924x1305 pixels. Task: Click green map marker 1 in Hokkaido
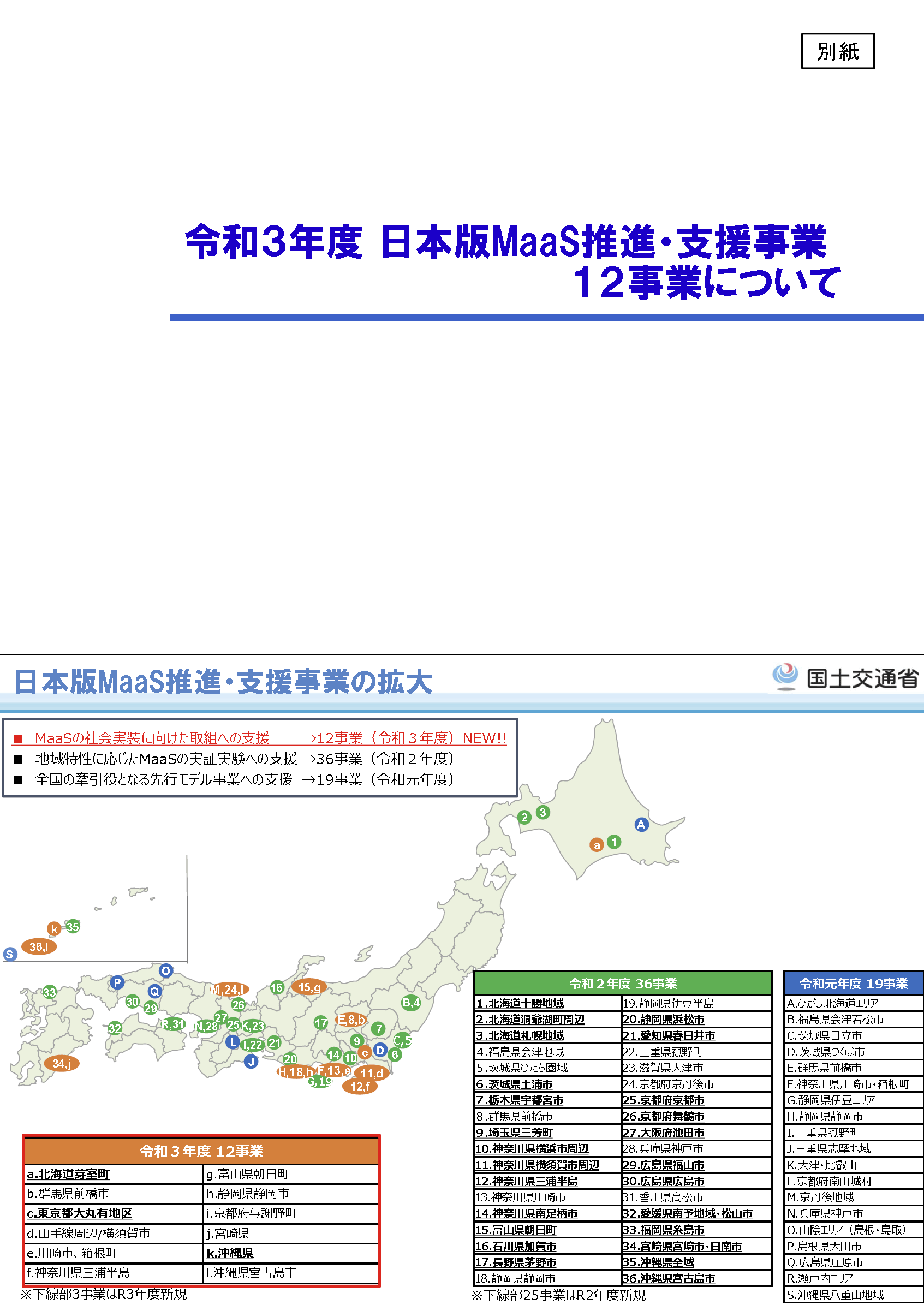point(614,842)
